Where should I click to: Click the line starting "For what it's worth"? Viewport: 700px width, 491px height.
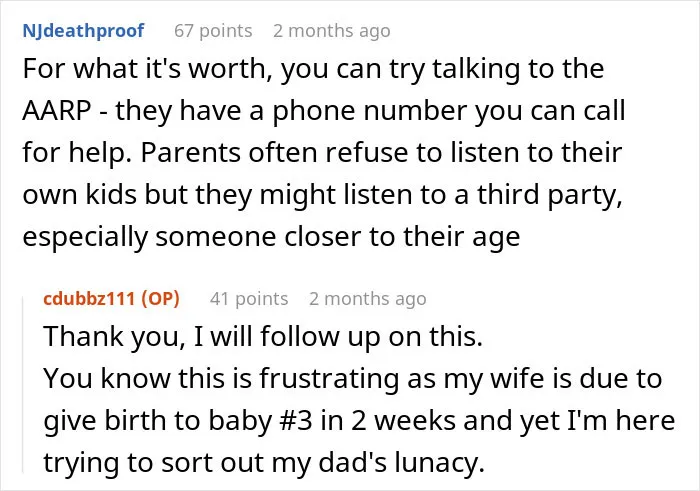coord(313,70)
